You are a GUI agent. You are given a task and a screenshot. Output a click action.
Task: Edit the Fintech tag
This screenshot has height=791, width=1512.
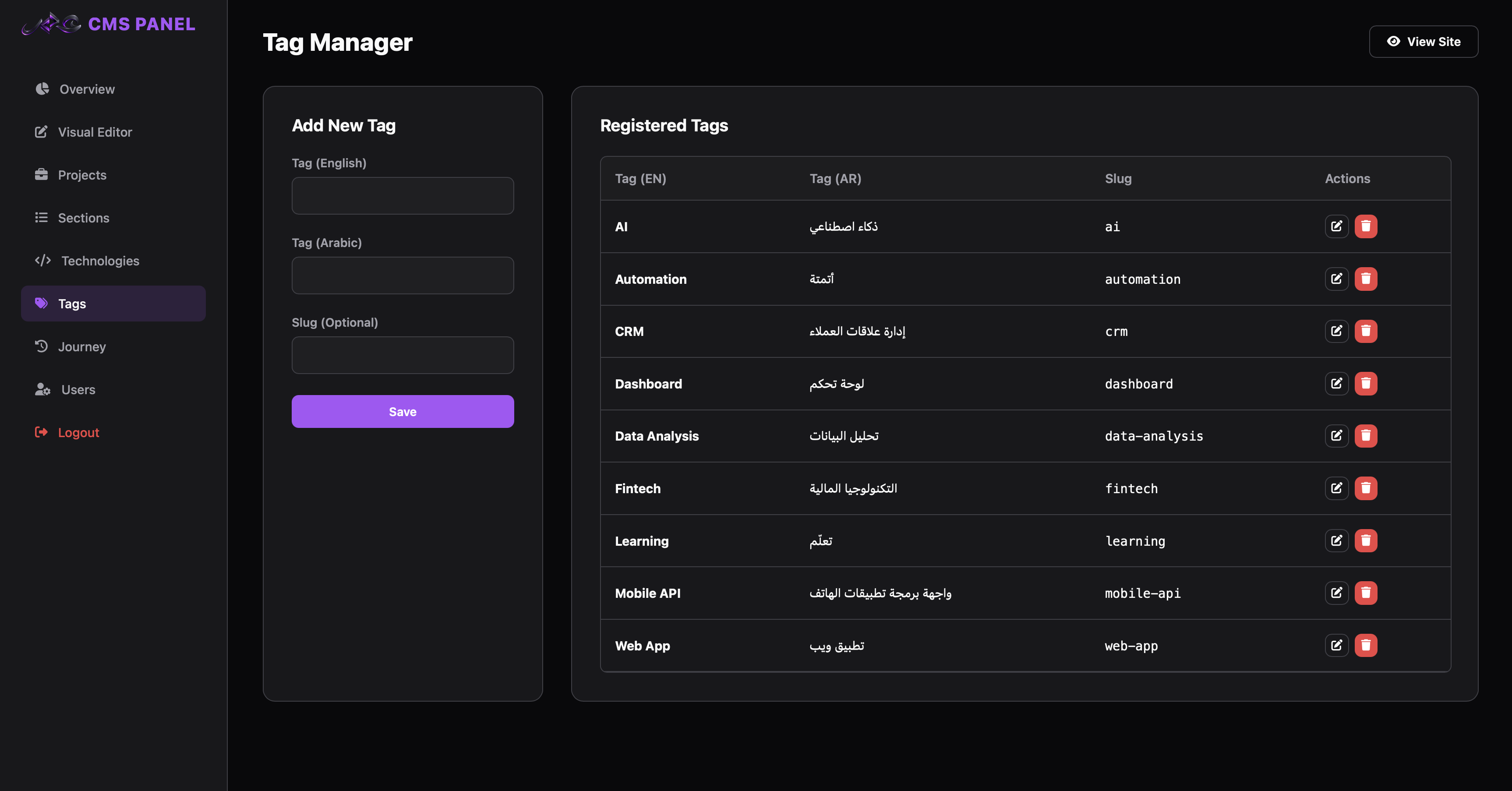point(1336,488)
